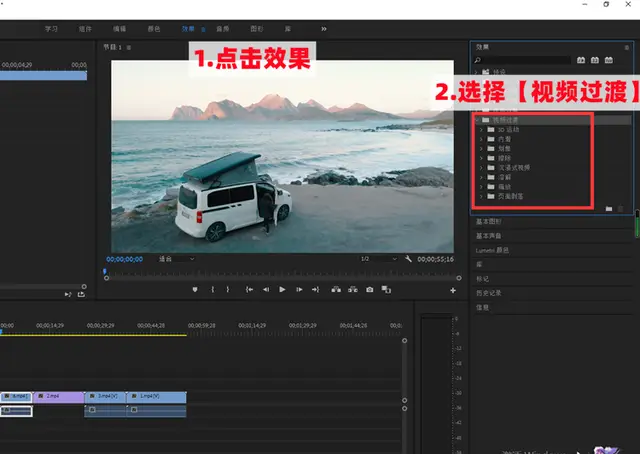Click the right handle of Program zoom scrollbar
Screen dimensions: 640x454
[459, 278]
